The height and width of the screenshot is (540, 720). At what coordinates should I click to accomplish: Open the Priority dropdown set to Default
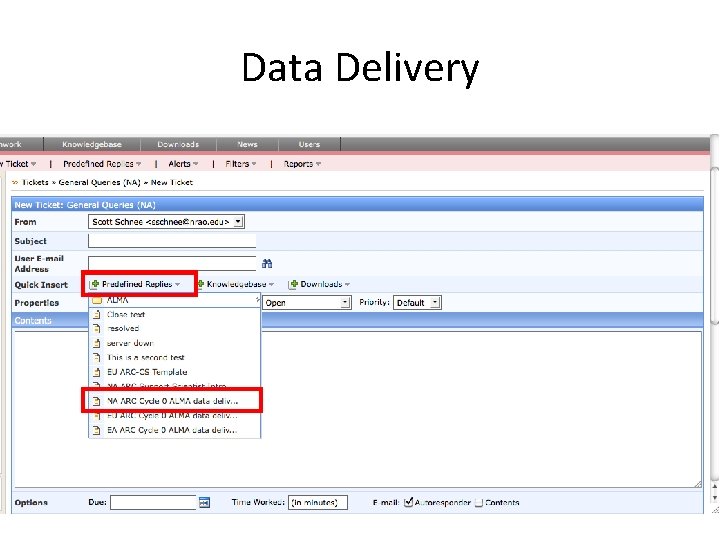point(417,303)
